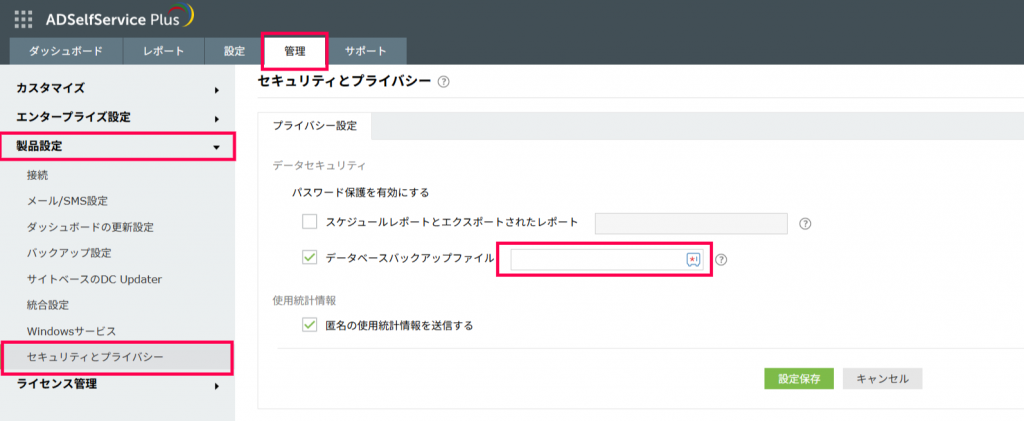Expand the カスタマイズ sidebar section
The image size is (1024, 421).
click(118, 89)
